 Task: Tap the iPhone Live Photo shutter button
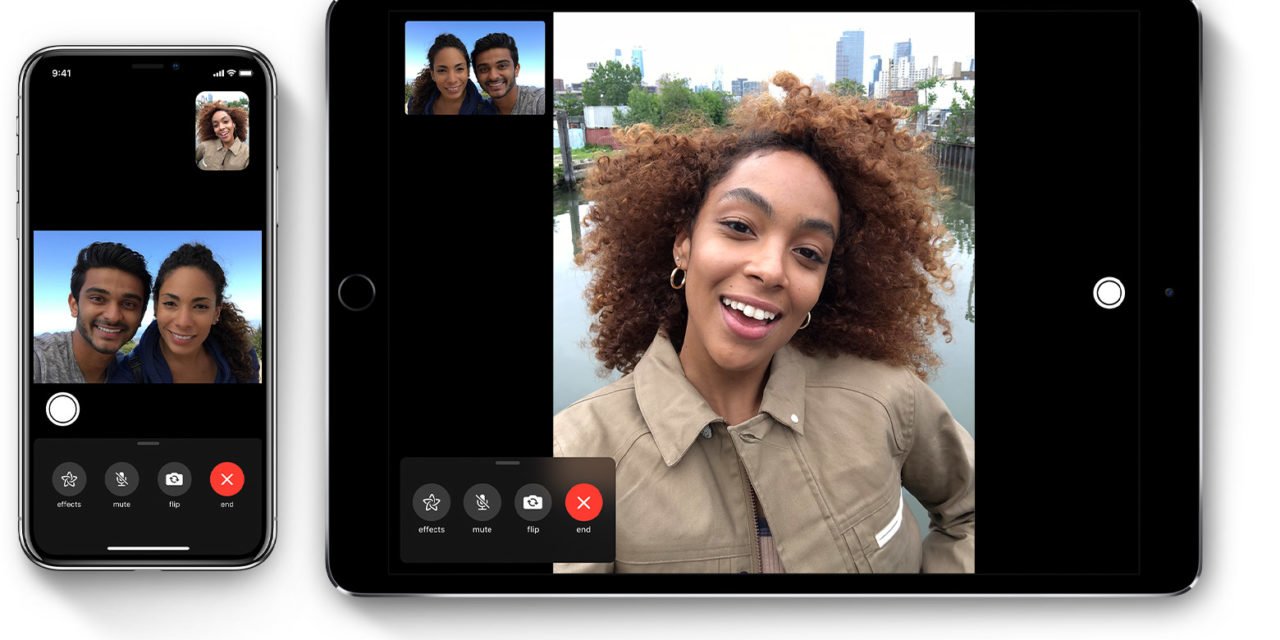[63, 409]
